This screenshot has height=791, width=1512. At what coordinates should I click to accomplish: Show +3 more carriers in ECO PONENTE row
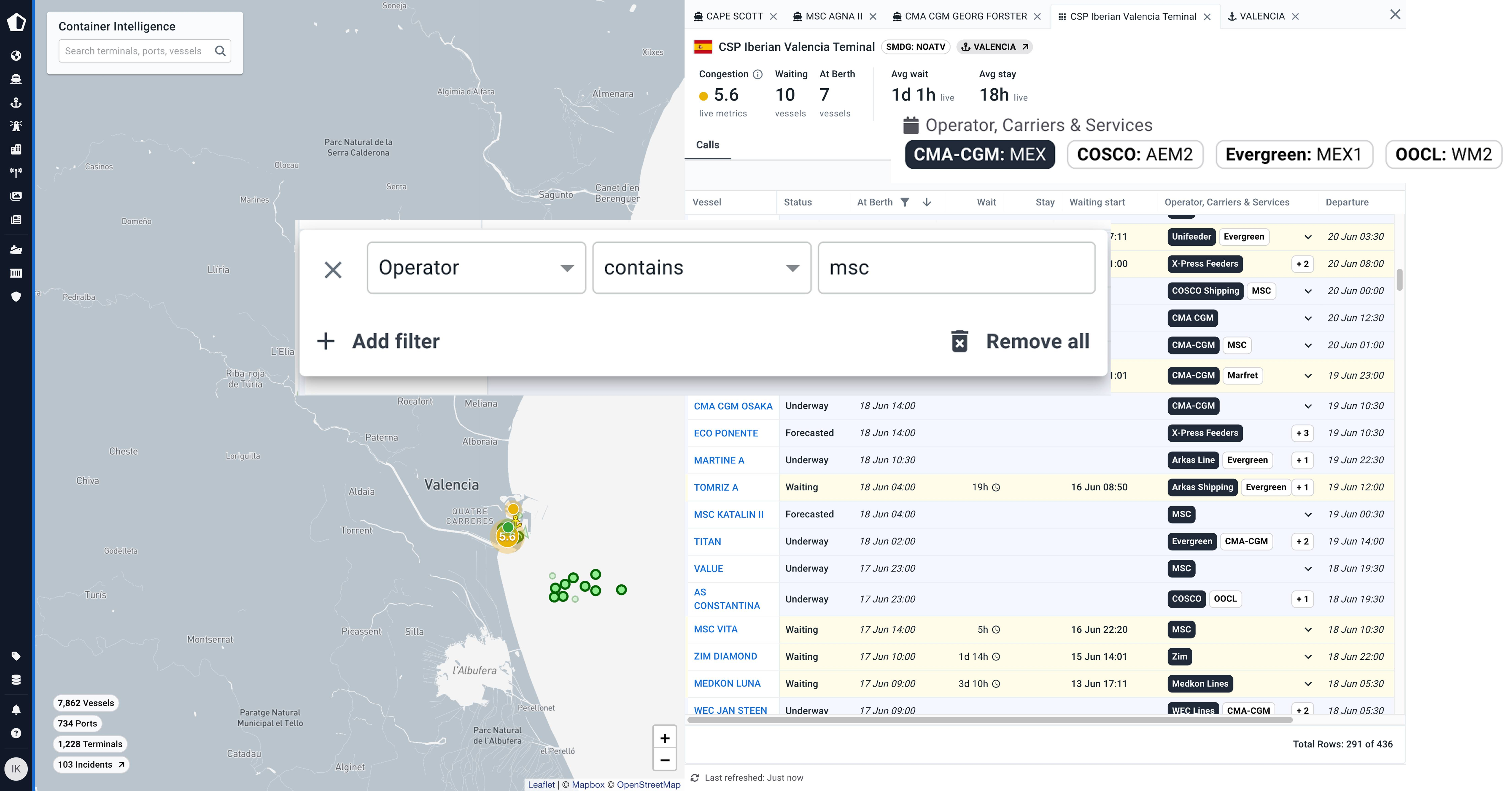(x=1302, y=433)
